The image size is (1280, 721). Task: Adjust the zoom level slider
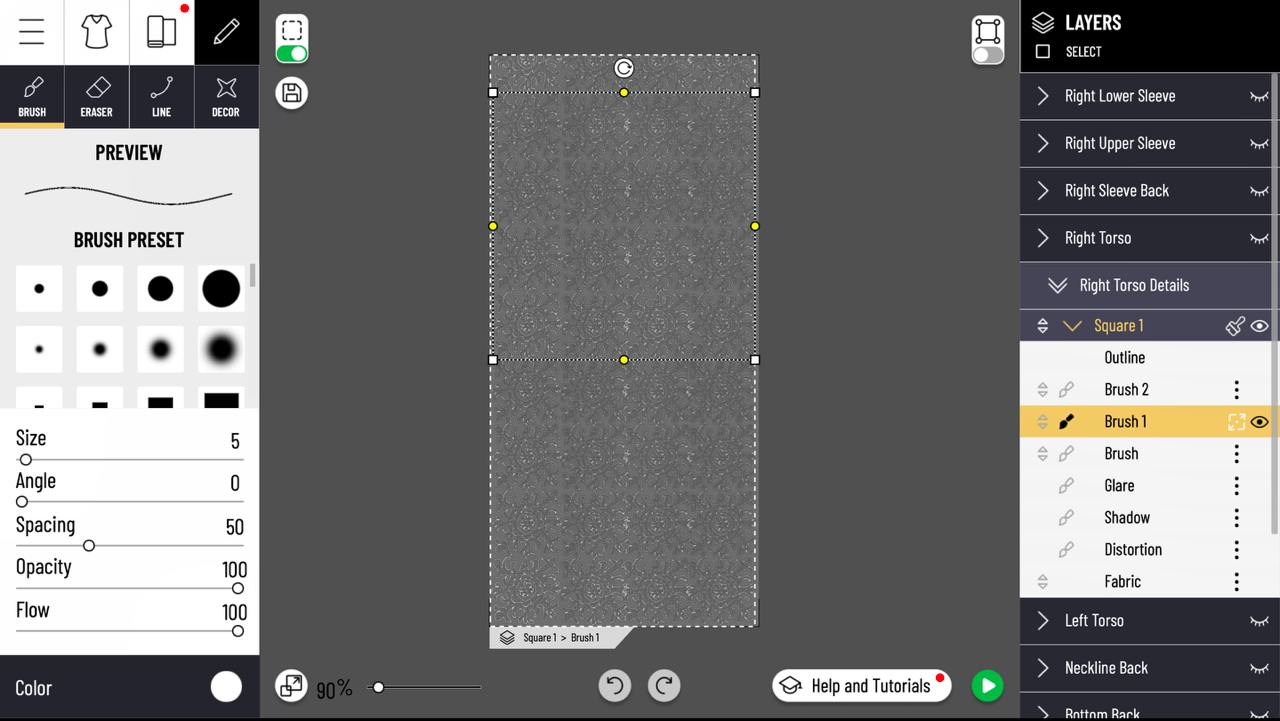click(378, 687)
